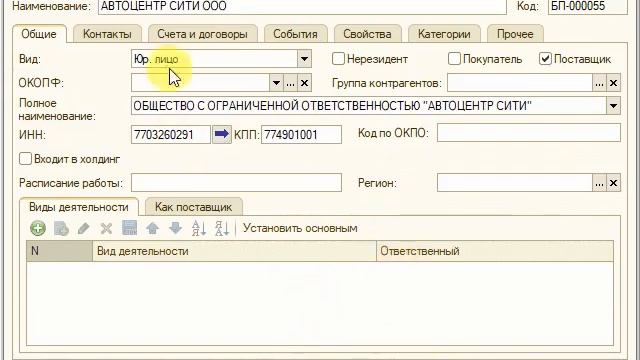Clear the ОКОПФ field
The width and height of the screenshot is (640, 360).
tap(304, 83)
